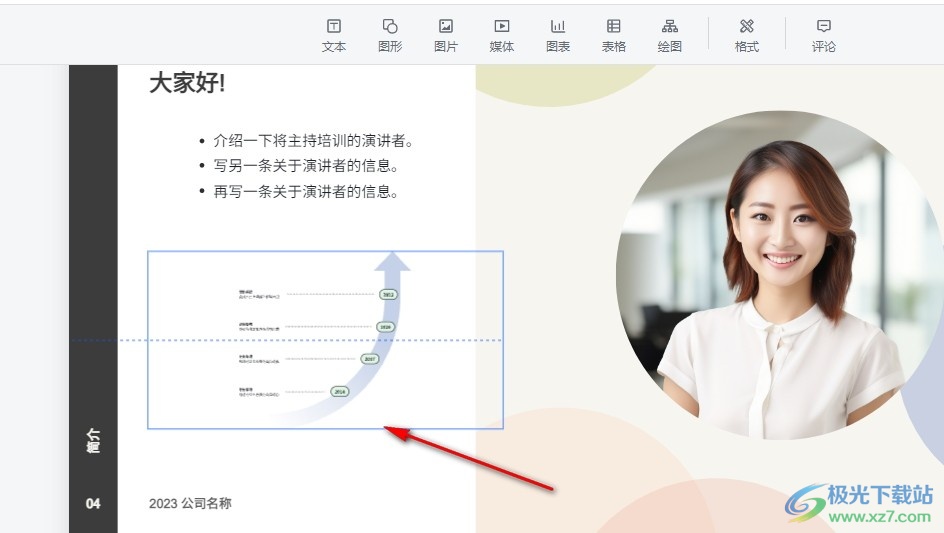
Task: Insert a chart with 图表
Action: (557, 36)
